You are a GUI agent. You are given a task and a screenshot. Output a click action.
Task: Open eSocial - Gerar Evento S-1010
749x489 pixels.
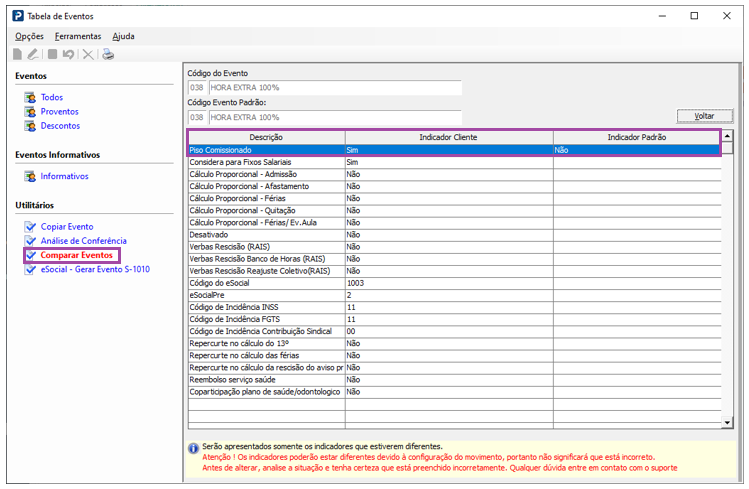[x=95, y=269]
